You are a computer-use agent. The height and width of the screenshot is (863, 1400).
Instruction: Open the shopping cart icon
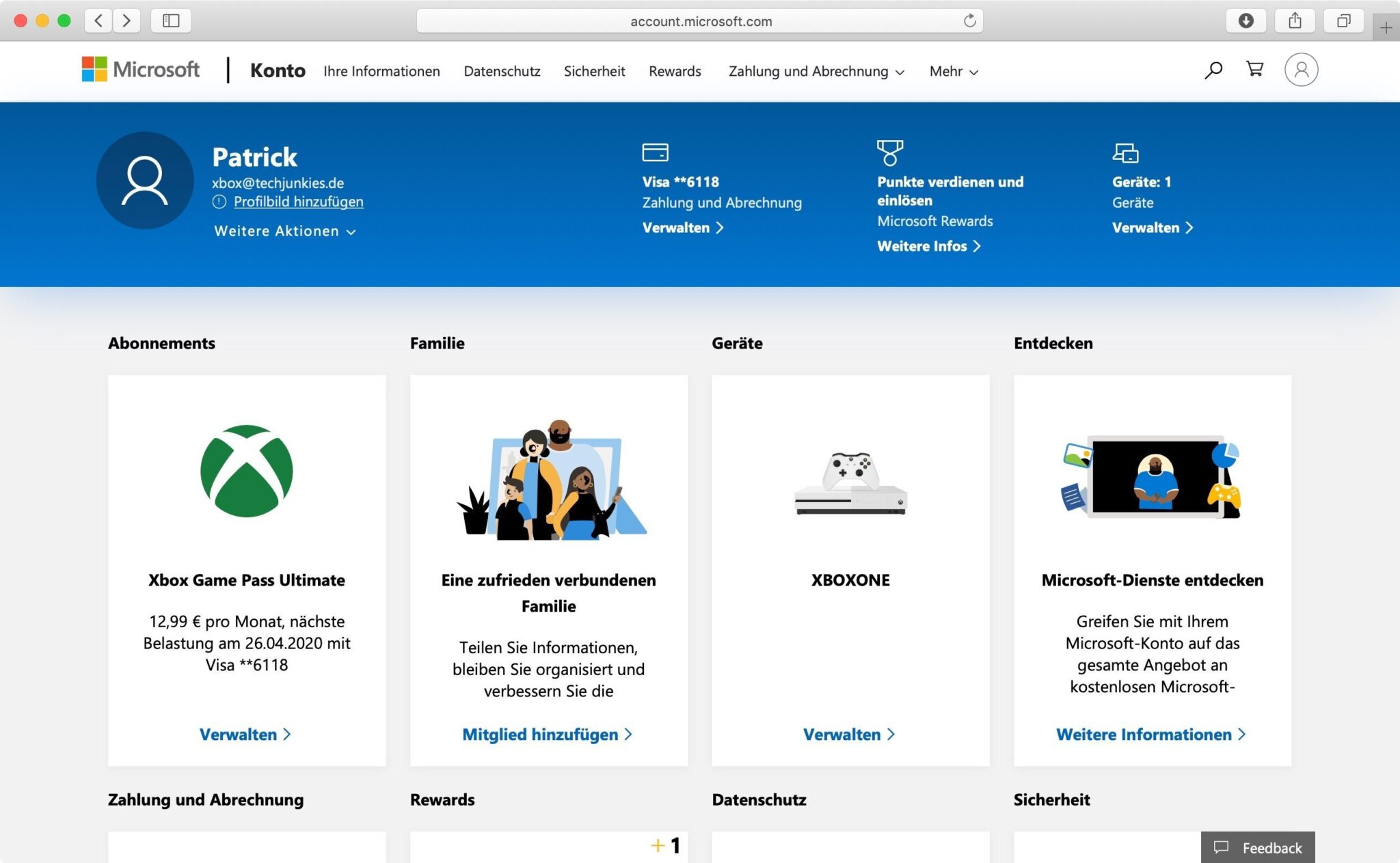click(x=1254, y=69)
